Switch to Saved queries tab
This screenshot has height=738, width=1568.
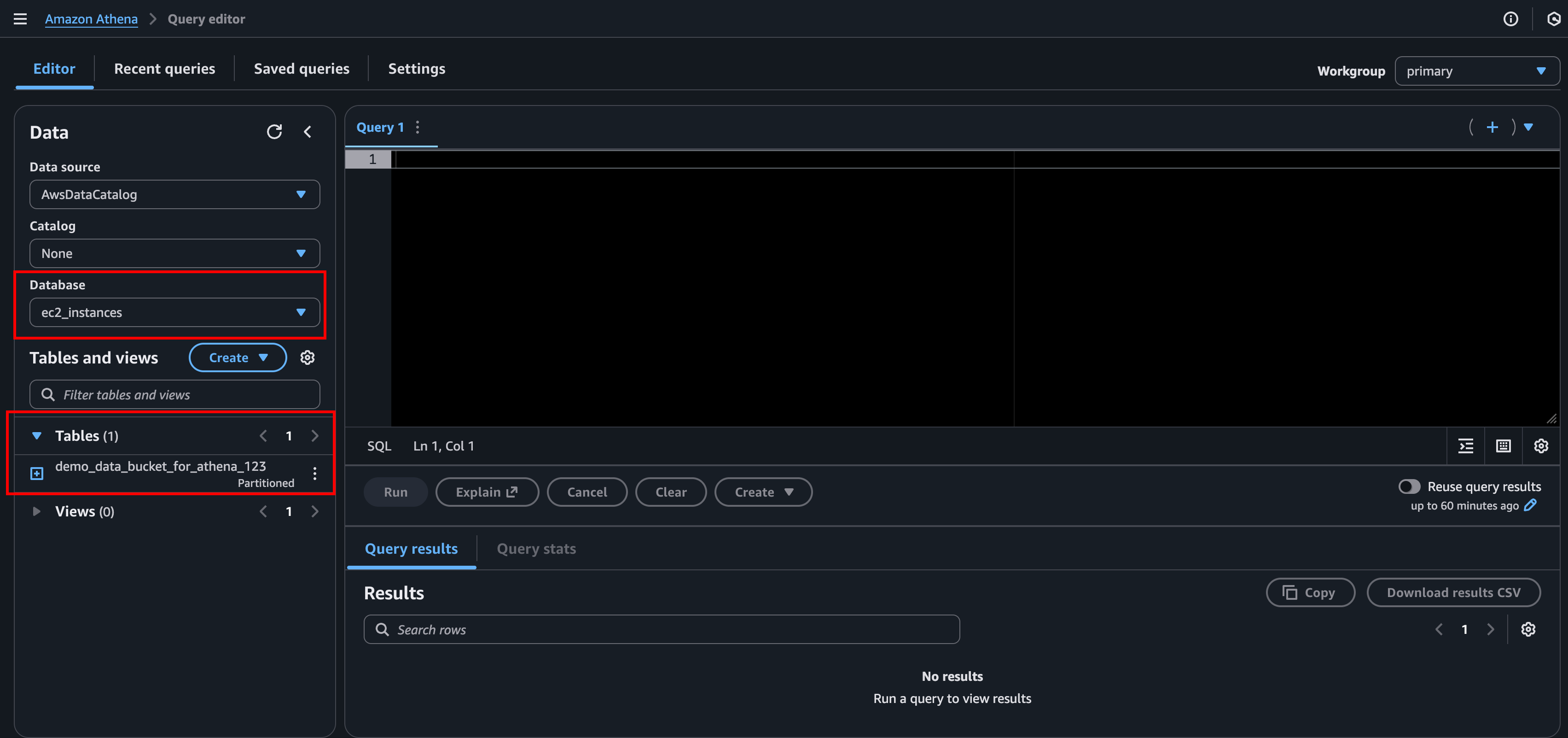click(x=301, y=69)
